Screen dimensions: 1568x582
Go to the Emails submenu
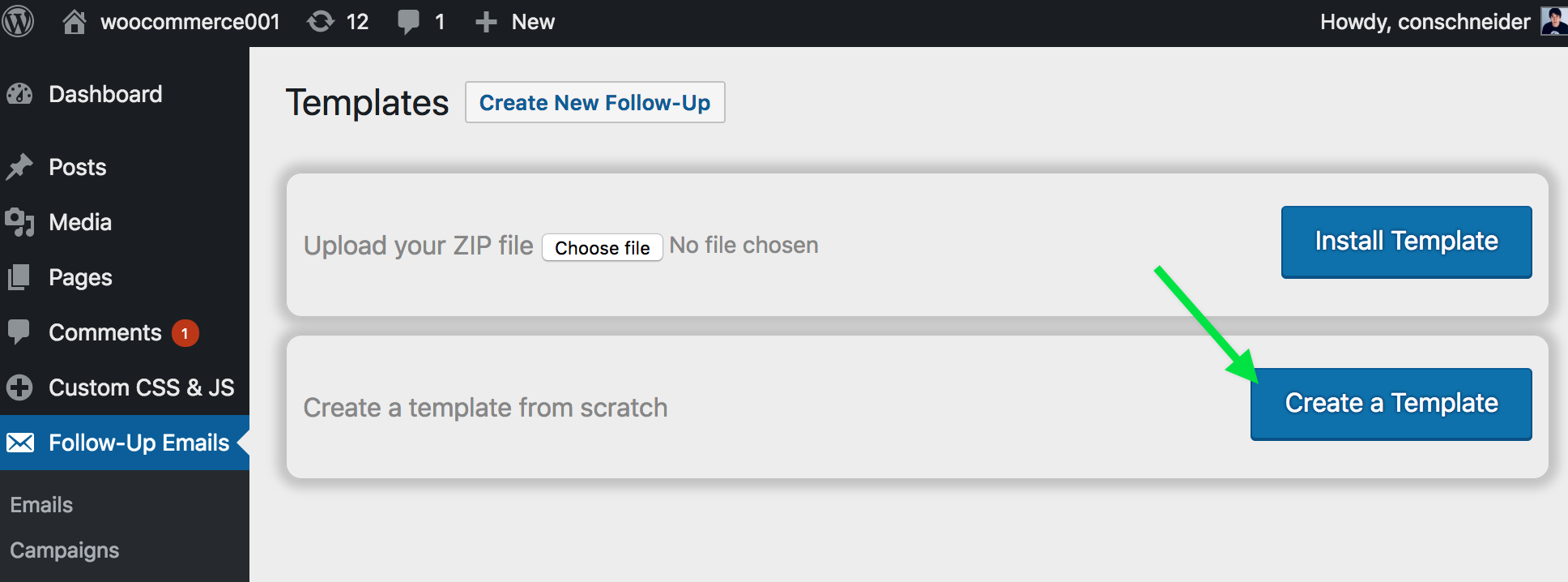tap(41, 505)
